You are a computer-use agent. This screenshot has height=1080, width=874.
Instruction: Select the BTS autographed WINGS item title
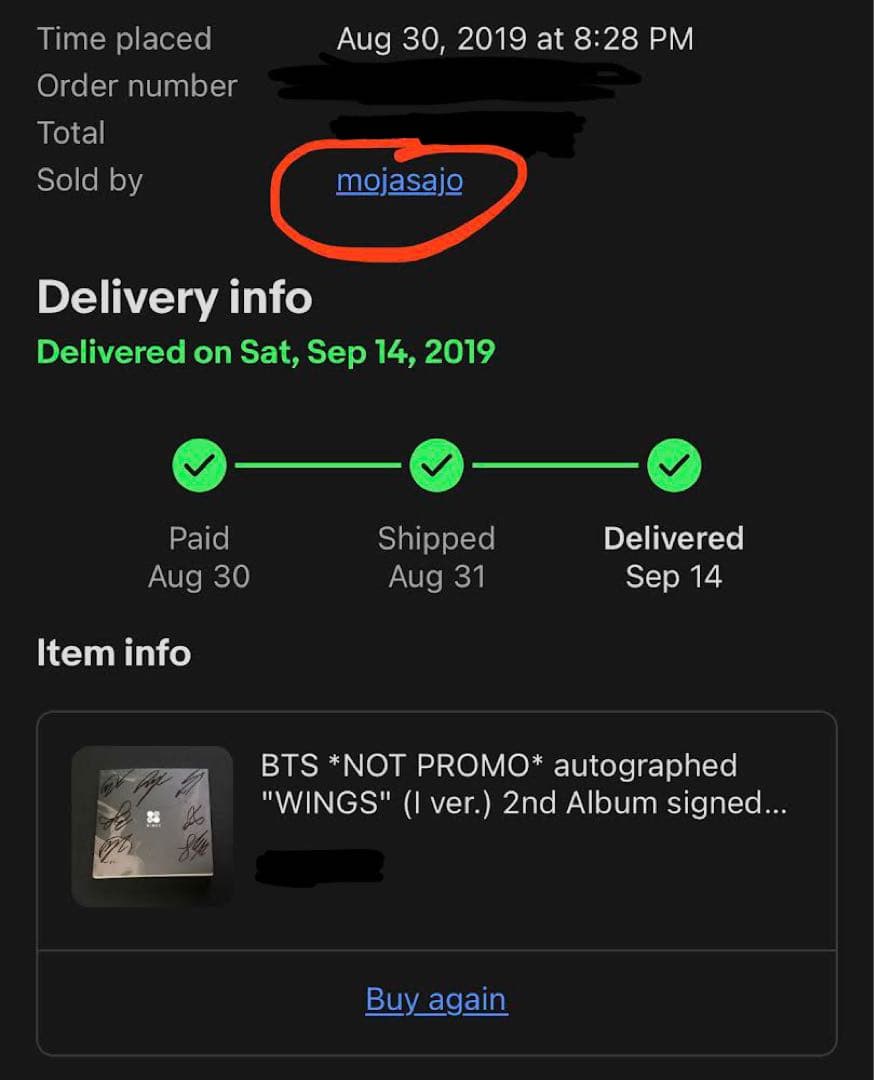pos(523,784)
